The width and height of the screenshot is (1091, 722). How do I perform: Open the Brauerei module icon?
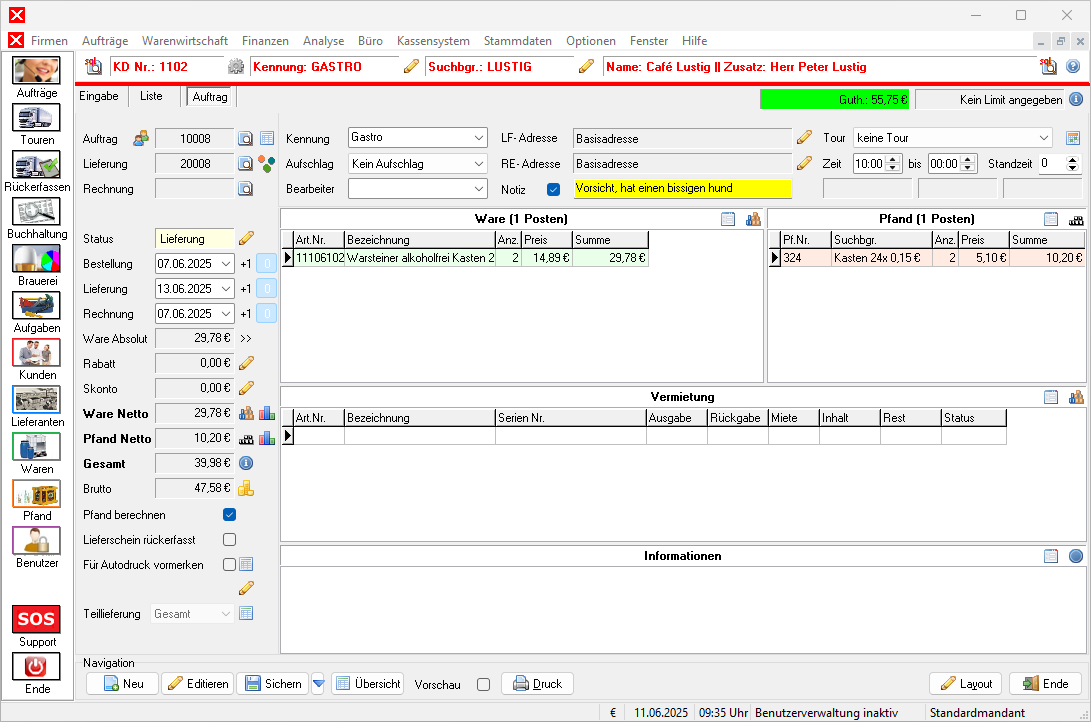(x=37, y=259)
